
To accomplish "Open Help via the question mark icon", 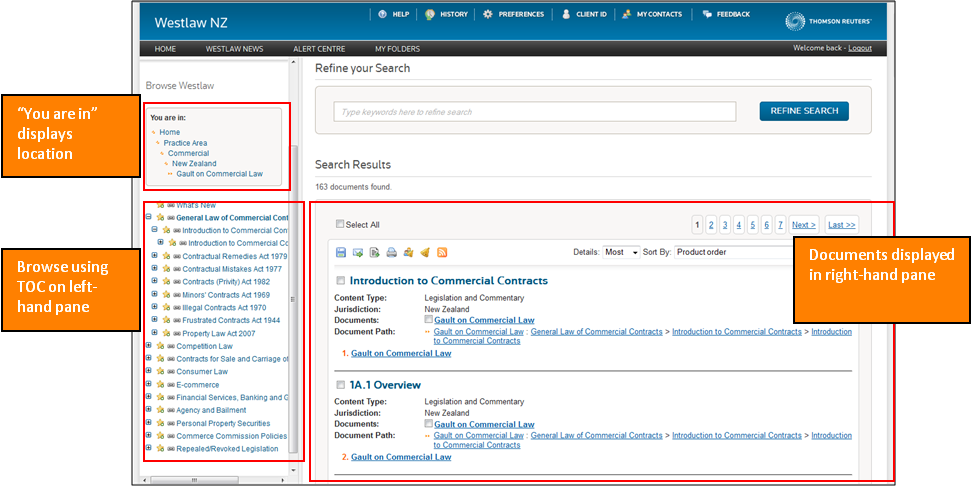I will pyautogui.click(x=382, y=14).
